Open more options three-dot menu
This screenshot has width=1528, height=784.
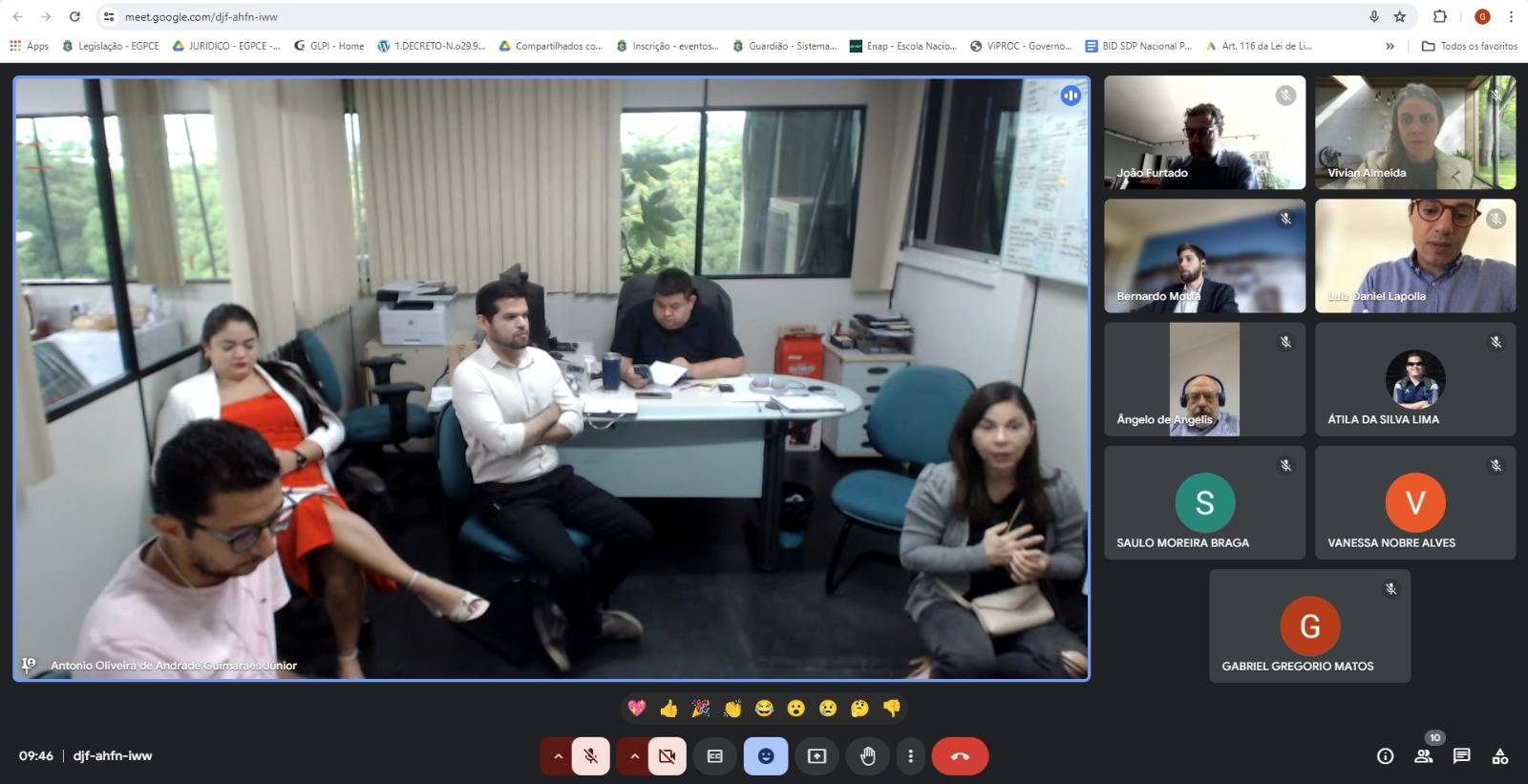pos(910,756)
